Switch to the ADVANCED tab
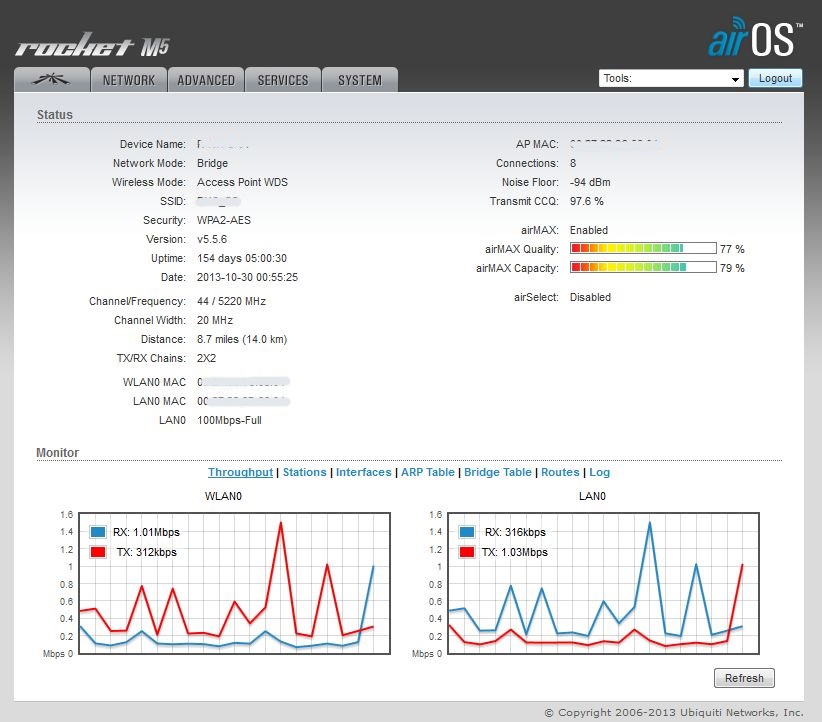The width and height of the screenshot is (822, 722). click(206, 80)
